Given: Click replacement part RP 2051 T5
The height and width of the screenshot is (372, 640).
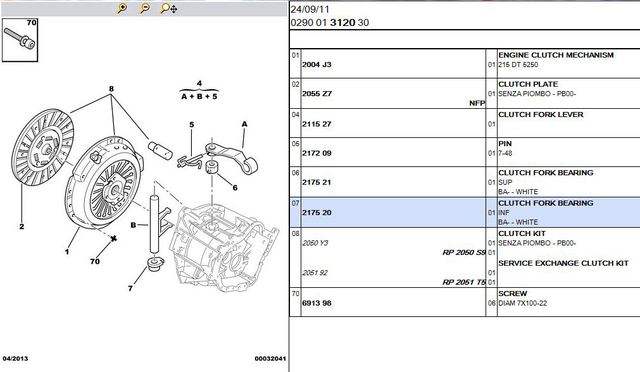Looking at the screenshot, I should (464, 282).
